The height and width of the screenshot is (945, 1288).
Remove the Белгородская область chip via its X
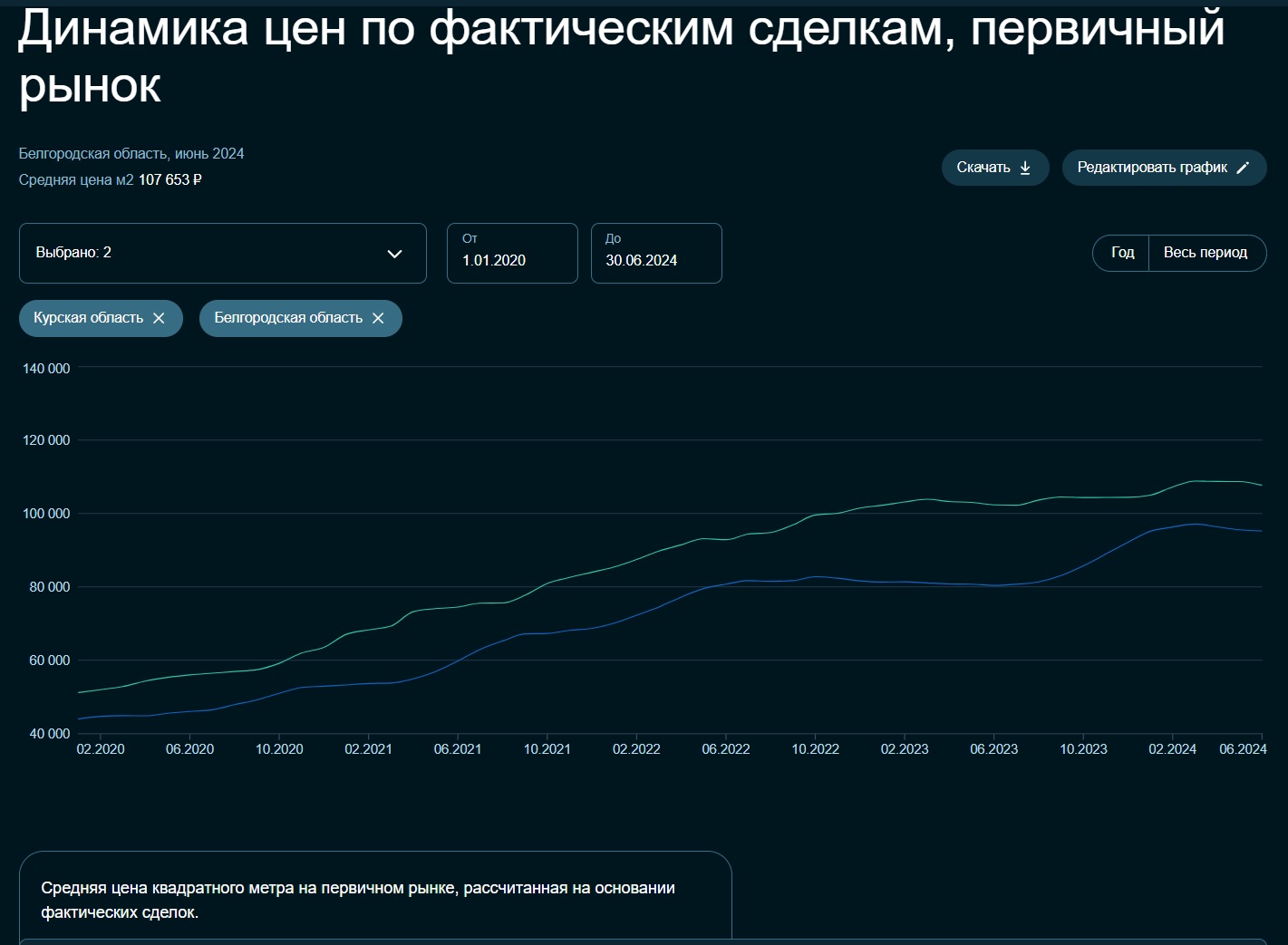[x=378, y=318]
